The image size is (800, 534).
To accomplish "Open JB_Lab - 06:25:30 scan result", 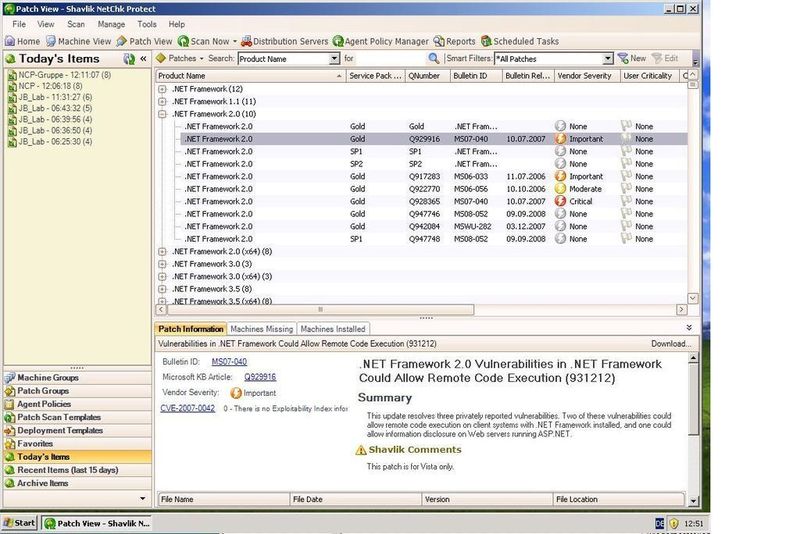I will (50, 142).
